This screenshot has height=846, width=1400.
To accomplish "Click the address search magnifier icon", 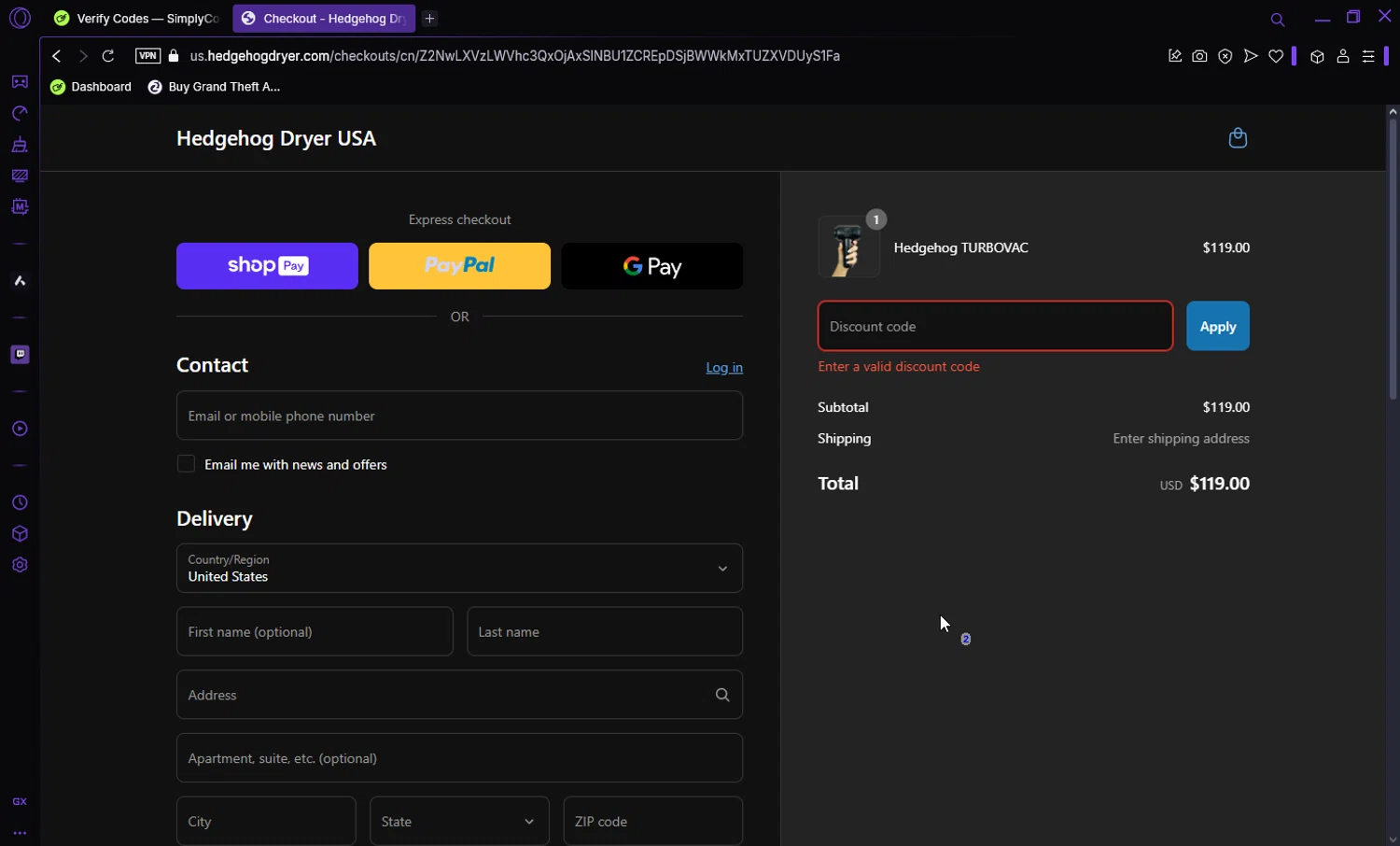I will (x=722, y=695).
